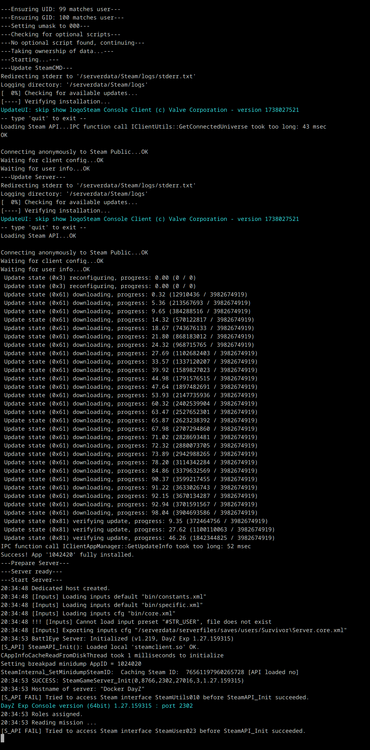The height and width of the screenshot is (750, 370).
Task: Click the downloading progress 44.98 line
Action: click(131, 378)
